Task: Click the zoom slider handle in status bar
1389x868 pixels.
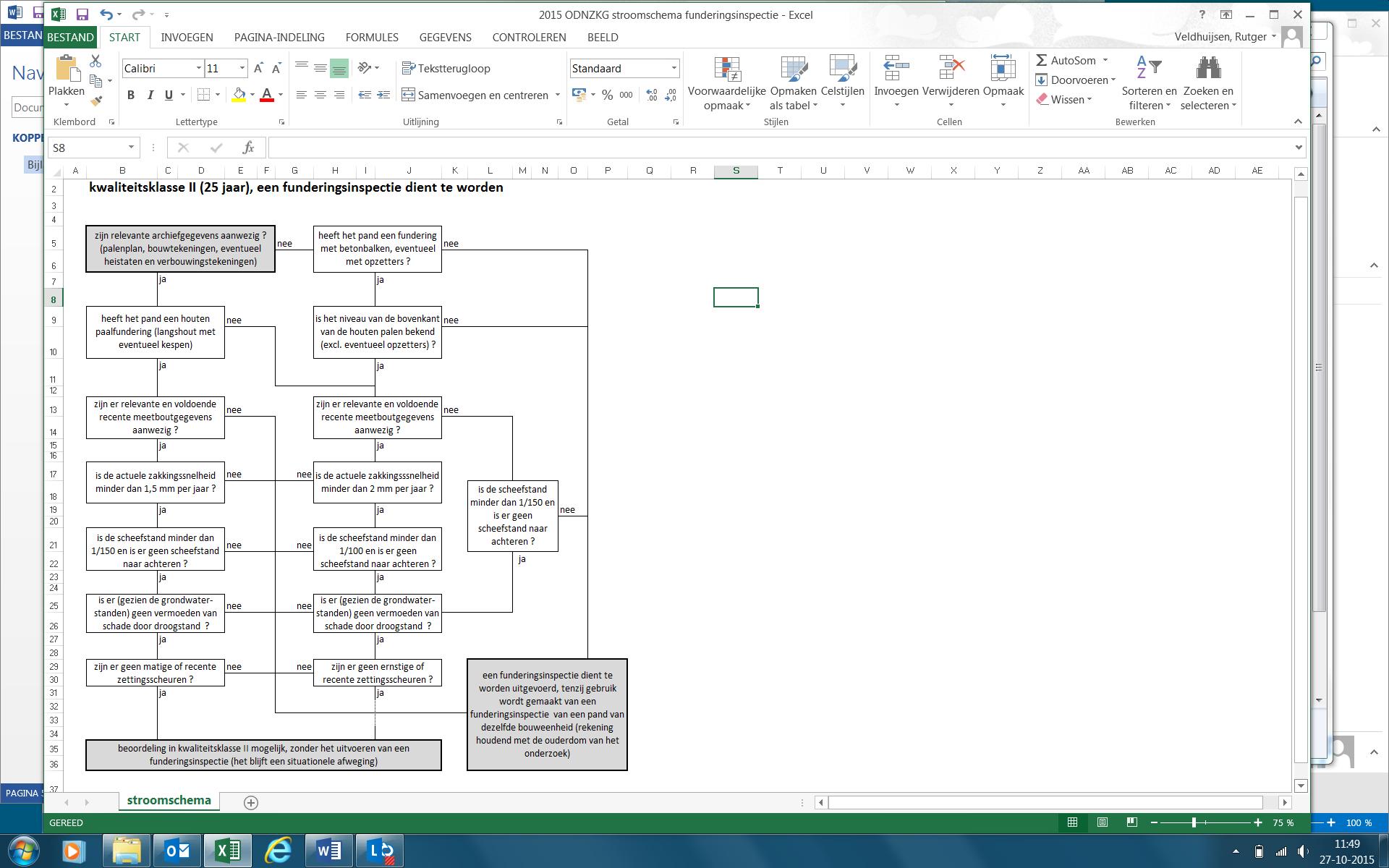Action: (x=1194, y=822)
